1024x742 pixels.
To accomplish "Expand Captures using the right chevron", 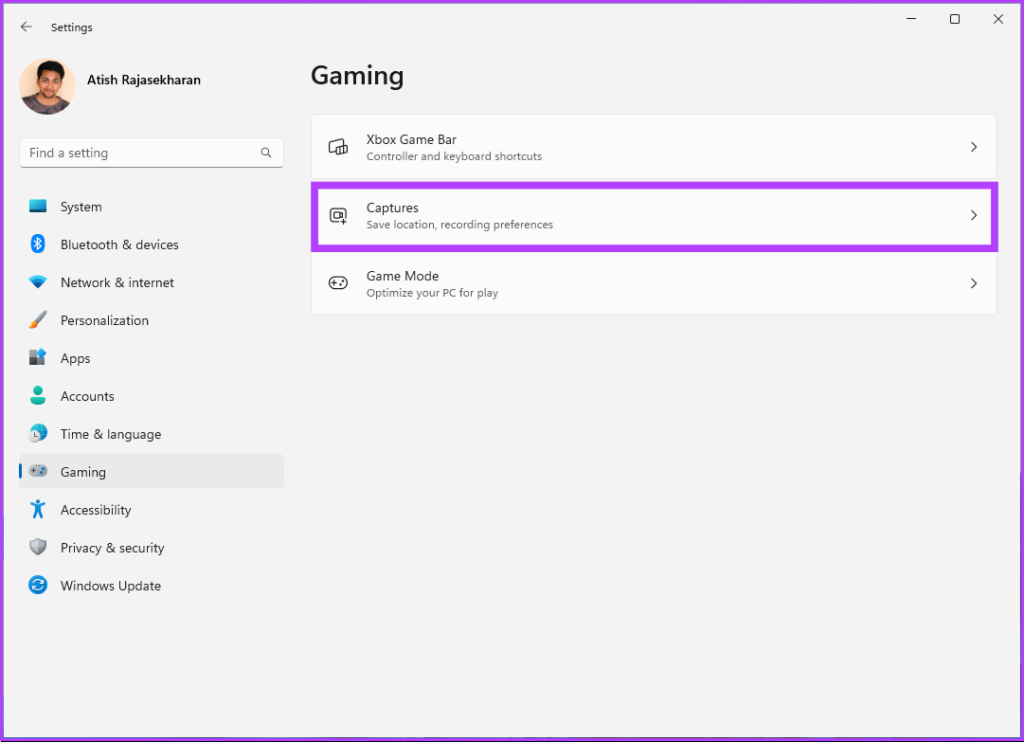I will click(973, 216).
